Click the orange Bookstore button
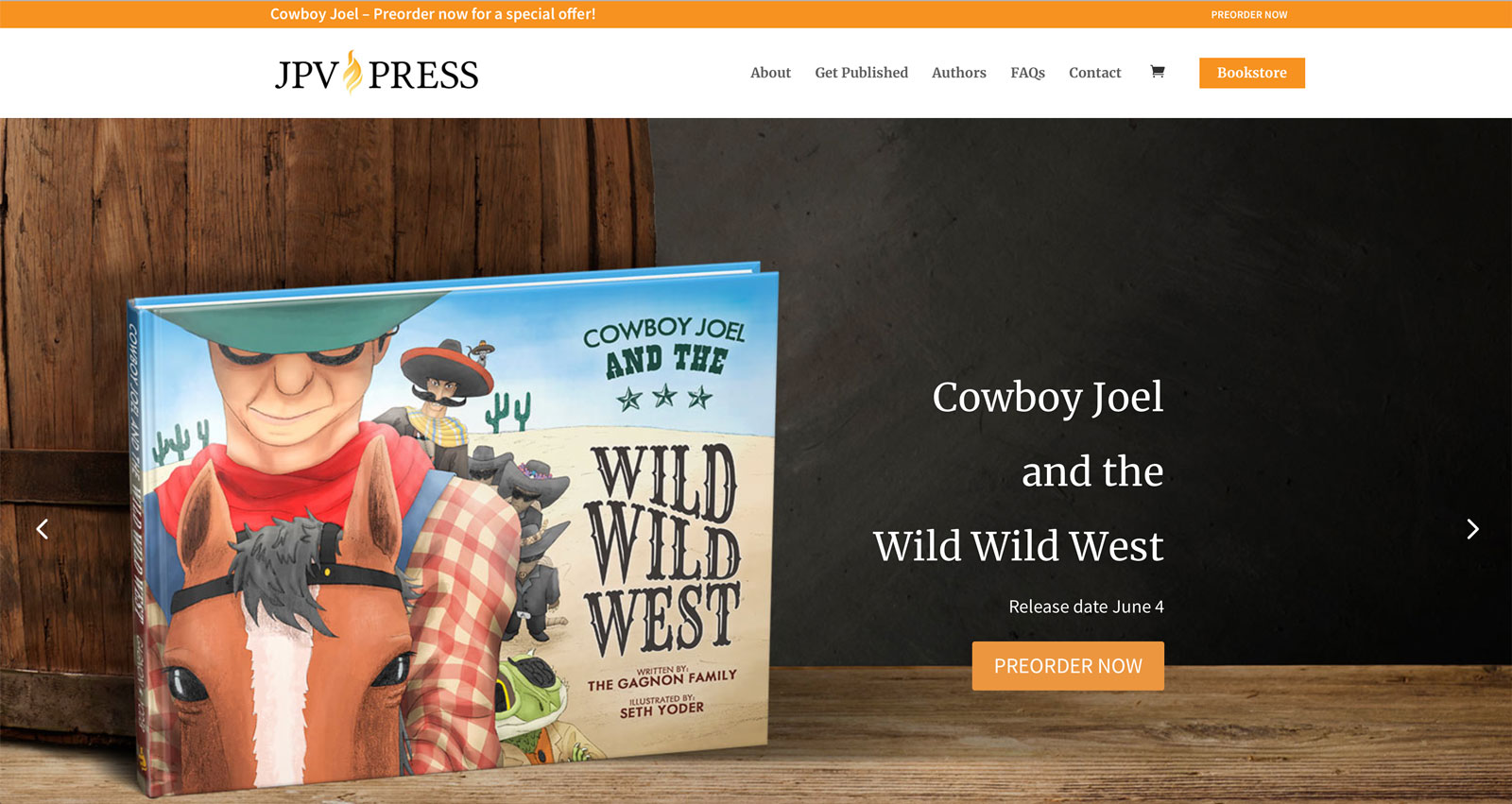1512x804 pixels. point(1251,73)
